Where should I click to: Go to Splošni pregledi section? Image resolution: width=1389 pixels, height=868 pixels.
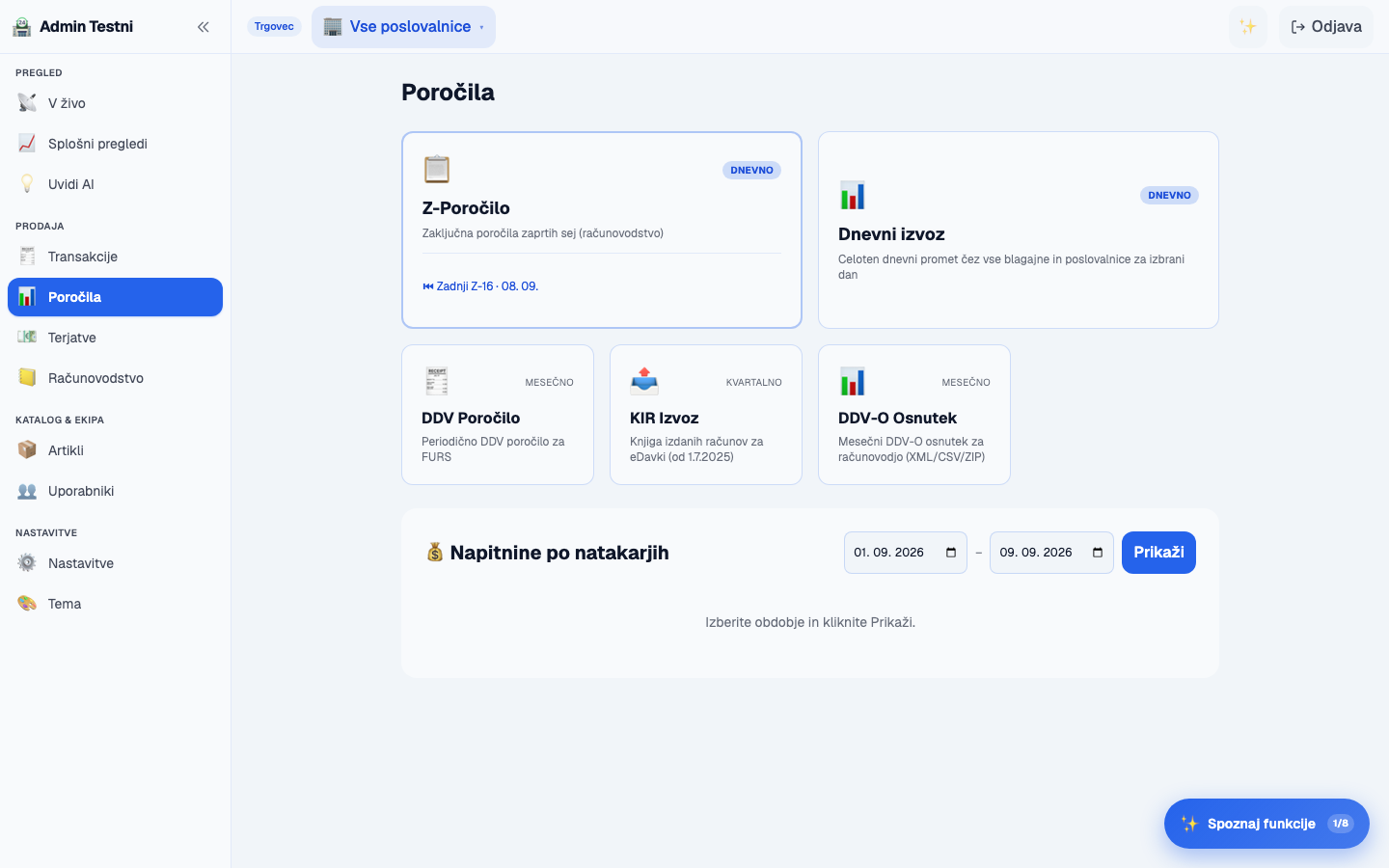point(115,144)
